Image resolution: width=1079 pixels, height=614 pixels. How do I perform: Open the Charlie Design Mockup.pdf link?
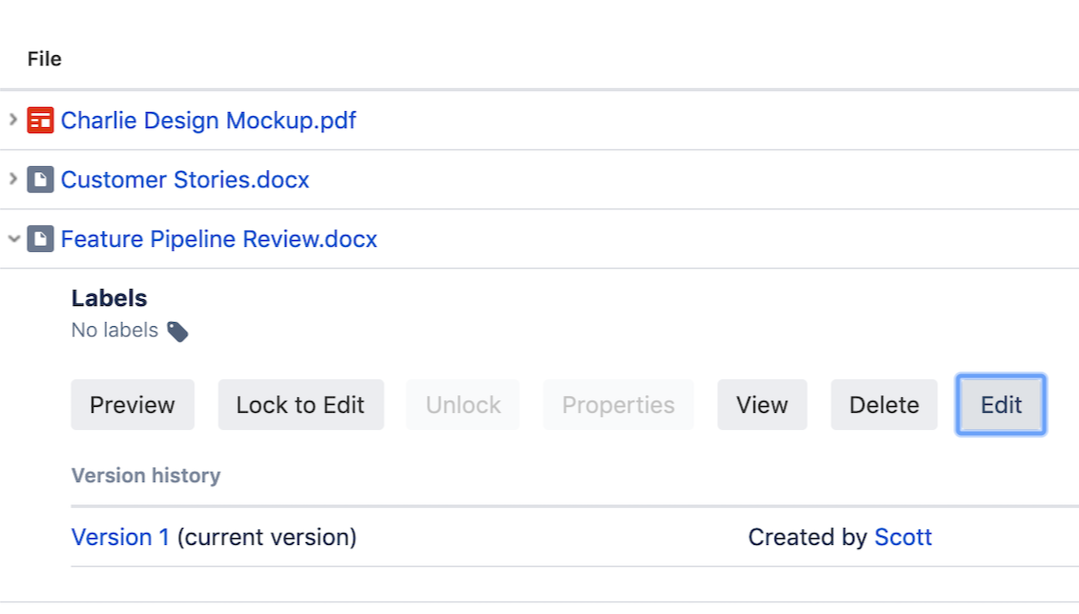(x=208, y=121)
